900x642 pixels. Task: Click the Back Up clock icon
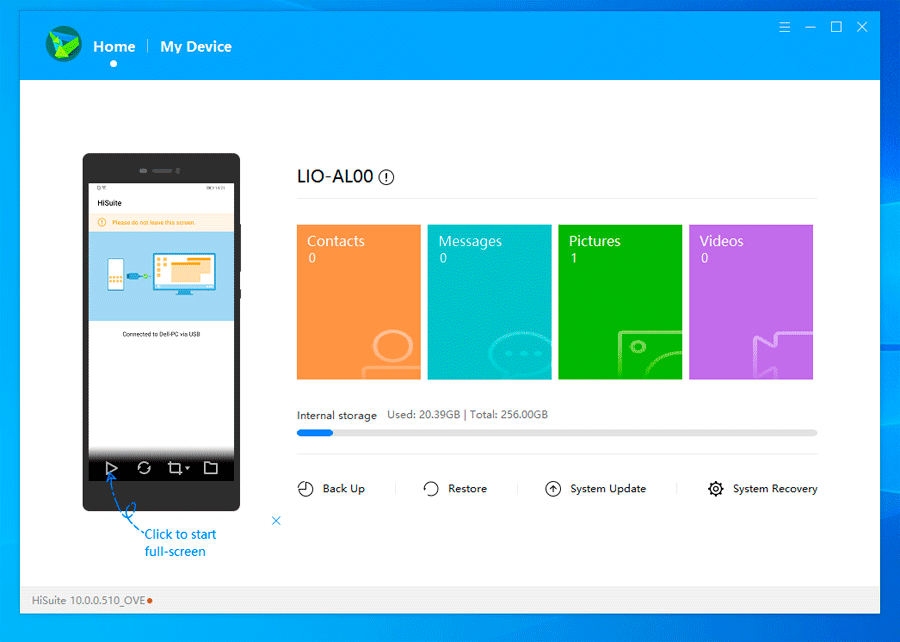pyautogui.click(x=305, y=489)
